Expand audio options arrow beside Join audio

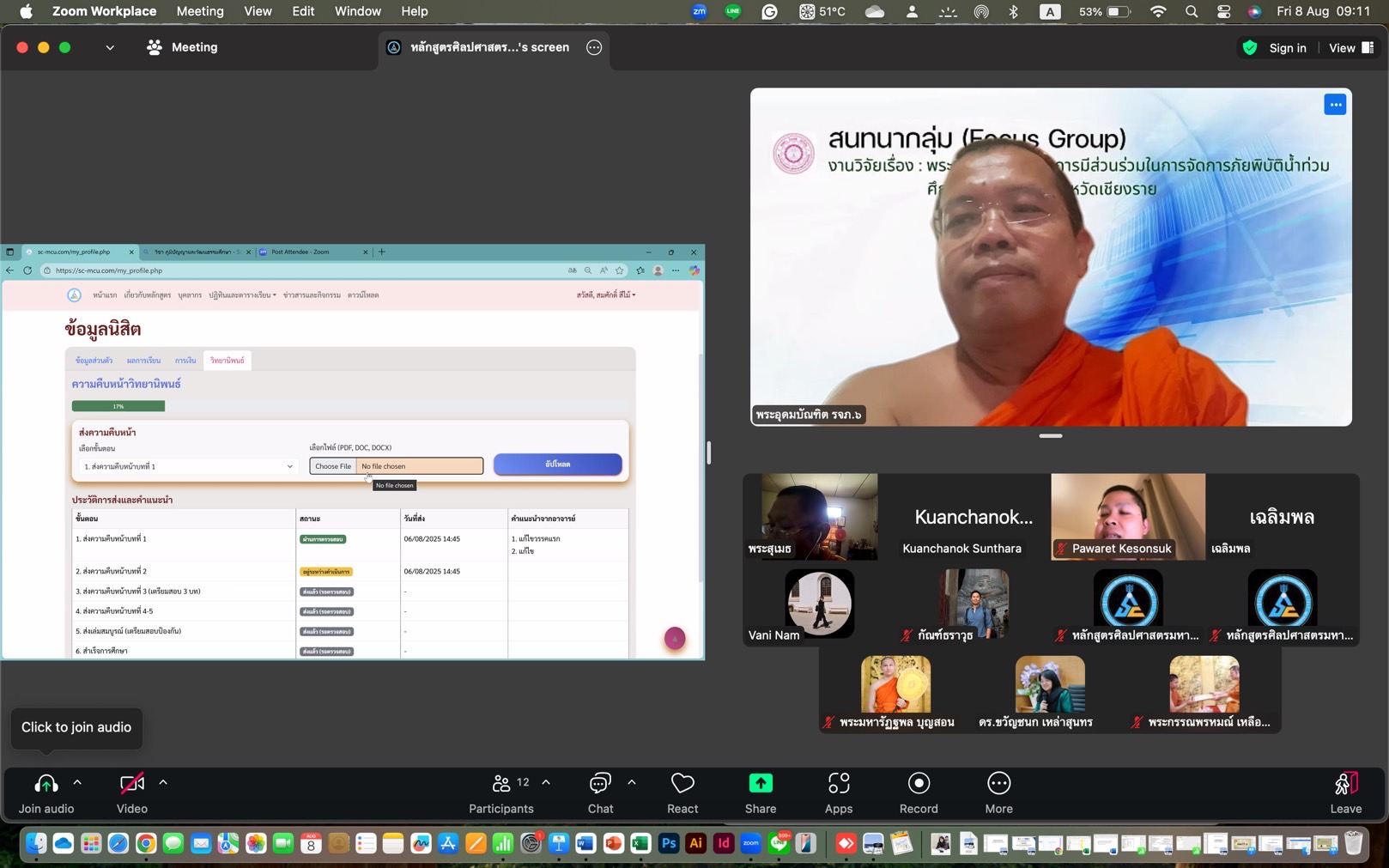[x=77, y=783]
